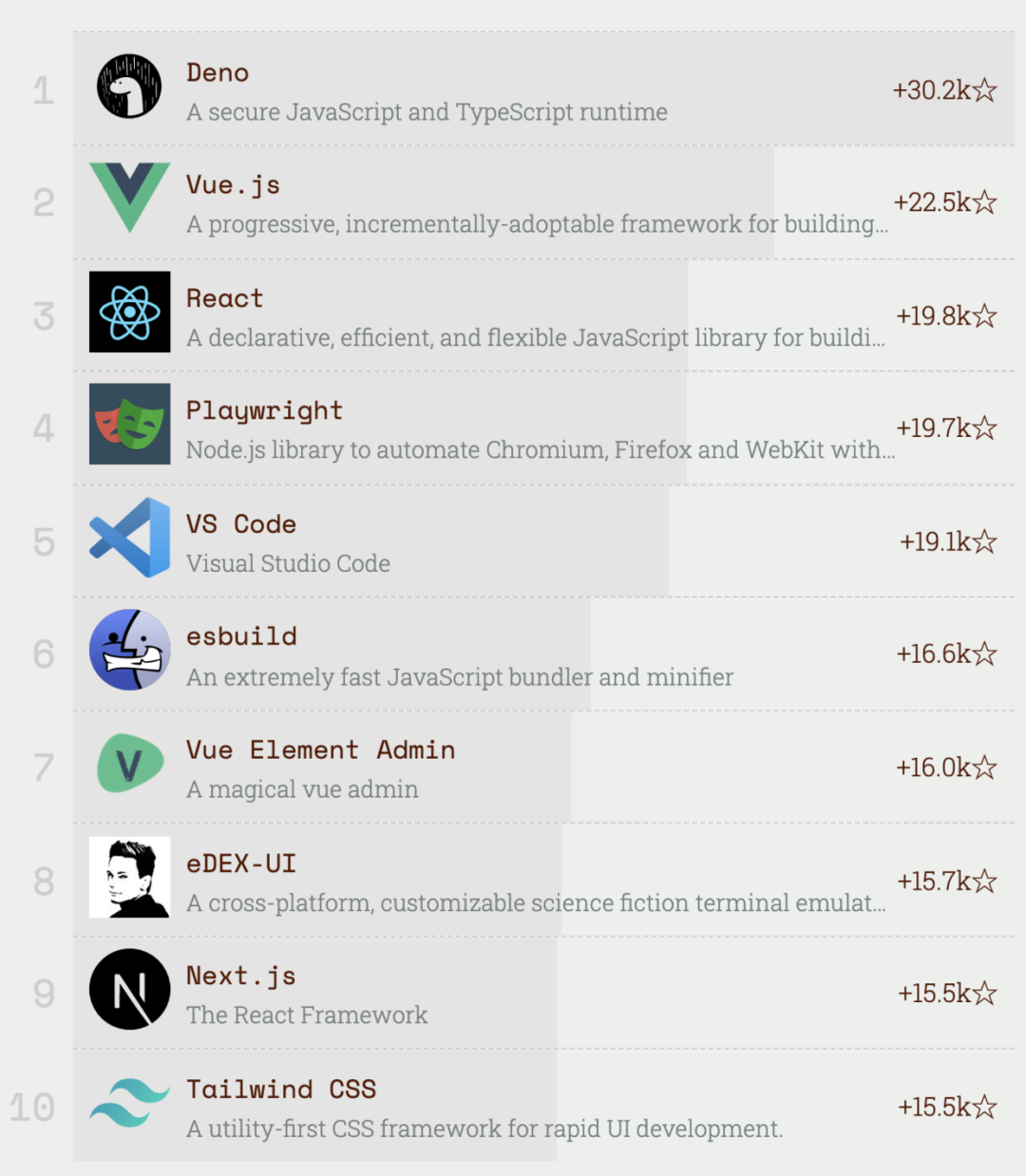
Task: Select the React atom logo
Action: (129, 312)
